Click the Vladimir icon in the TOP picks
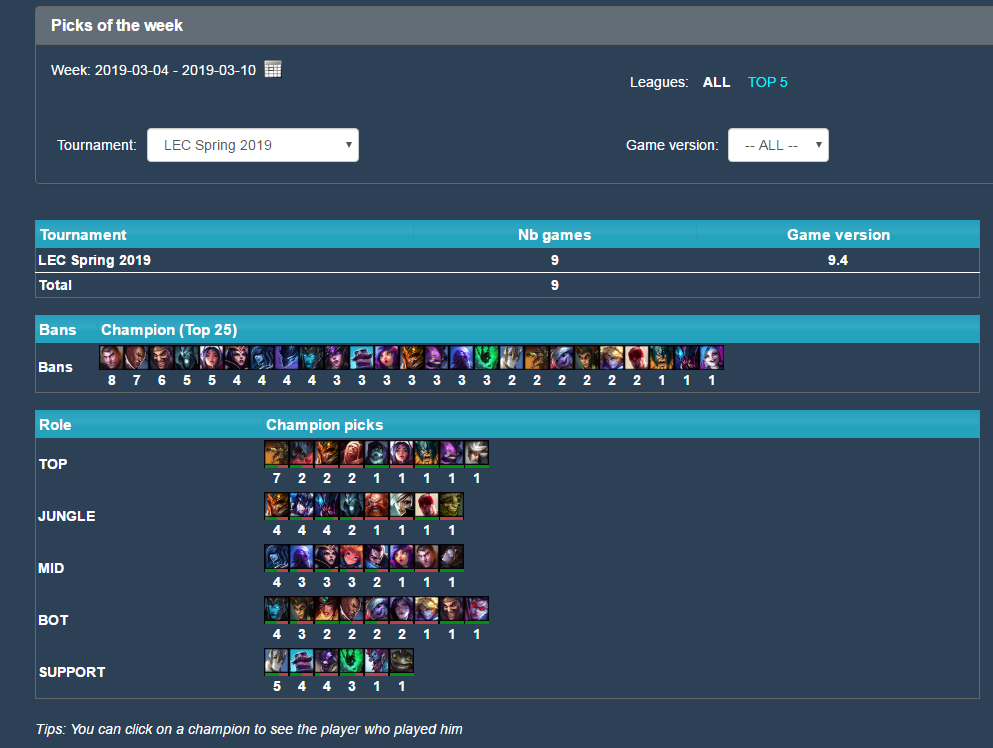 coord(351,453)
